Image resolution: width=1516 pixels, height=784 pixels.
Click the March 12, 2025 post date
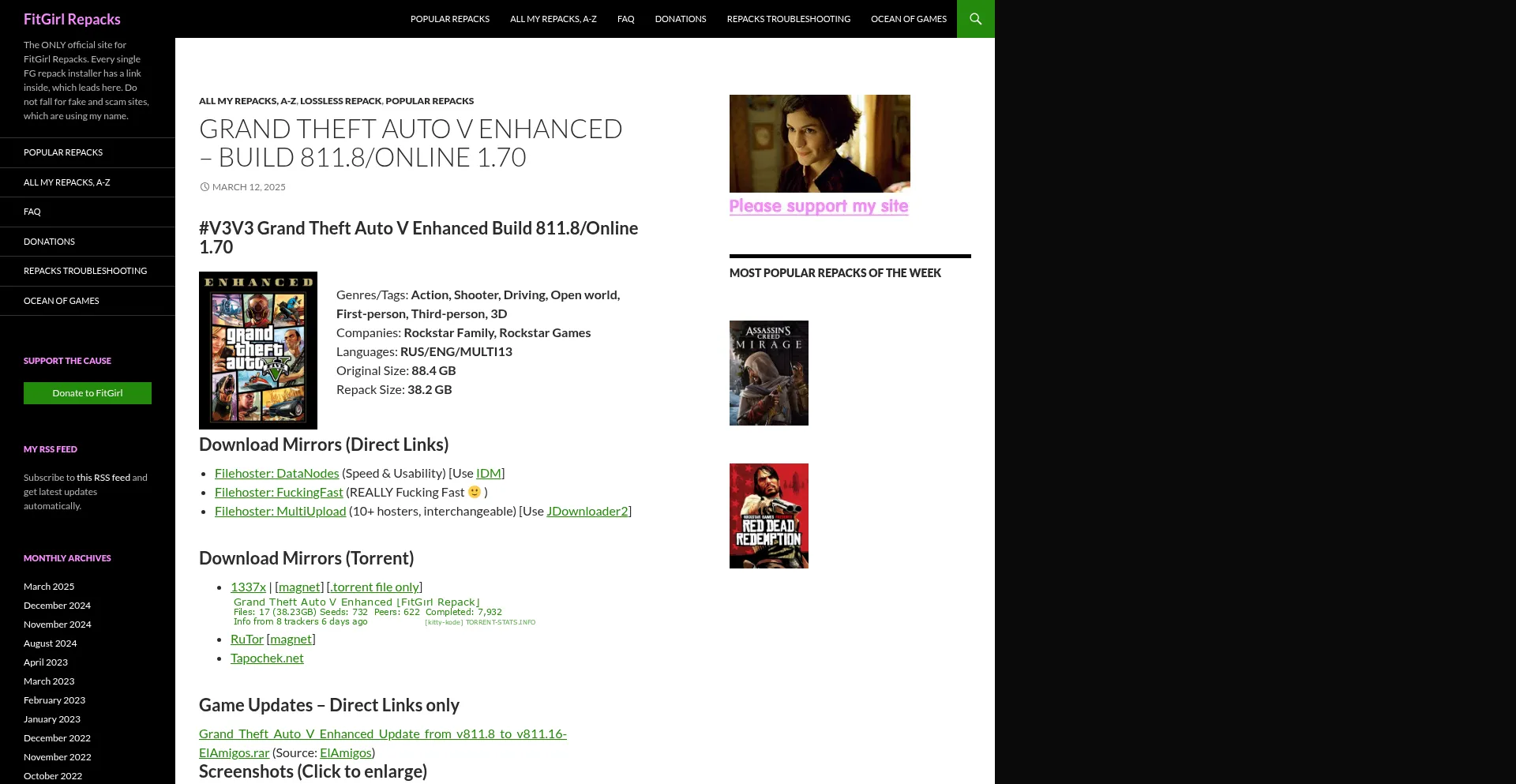249,187
